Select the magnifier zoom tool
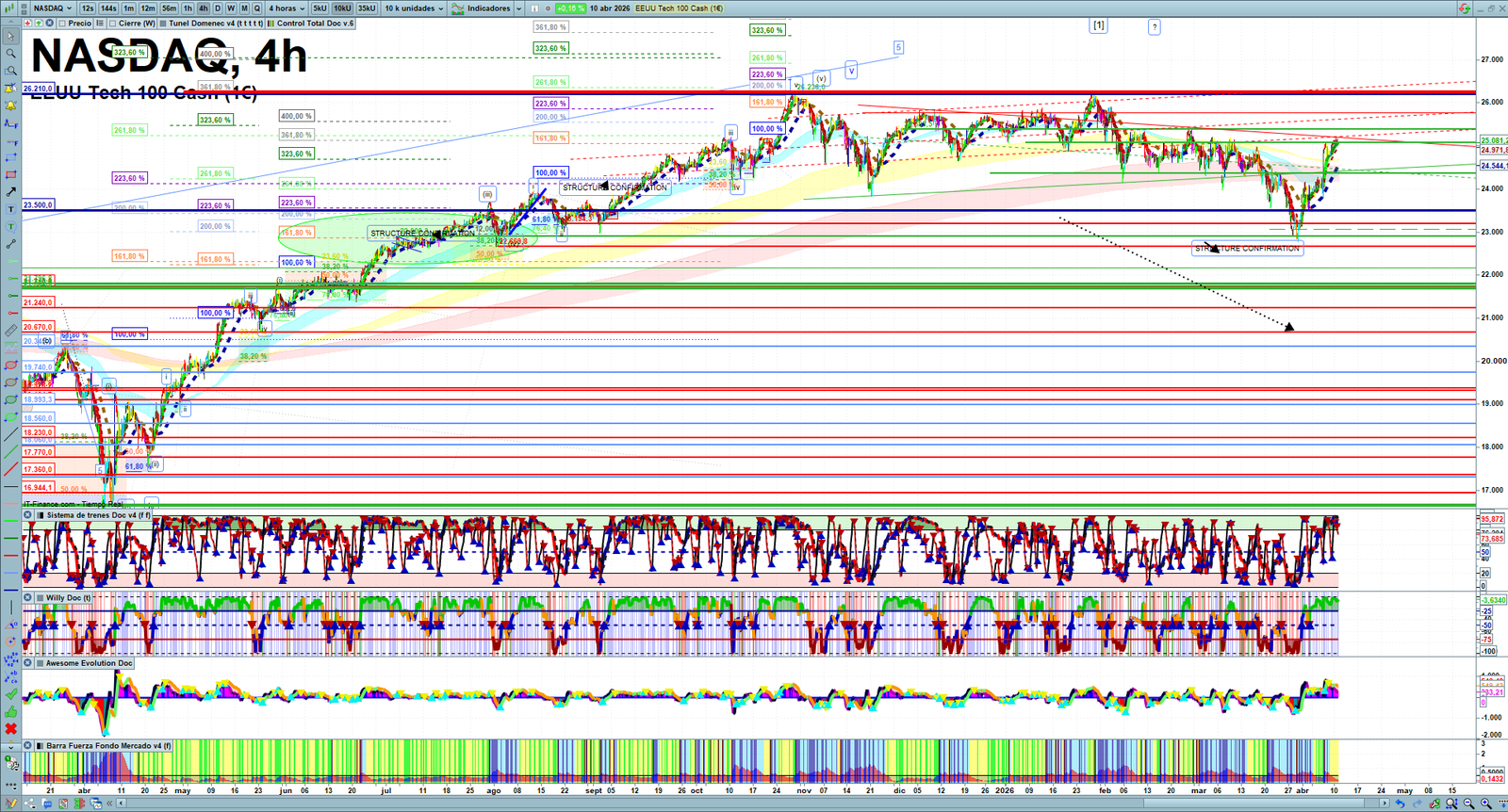The image size is (1508, 812). [x=10, y=54]
